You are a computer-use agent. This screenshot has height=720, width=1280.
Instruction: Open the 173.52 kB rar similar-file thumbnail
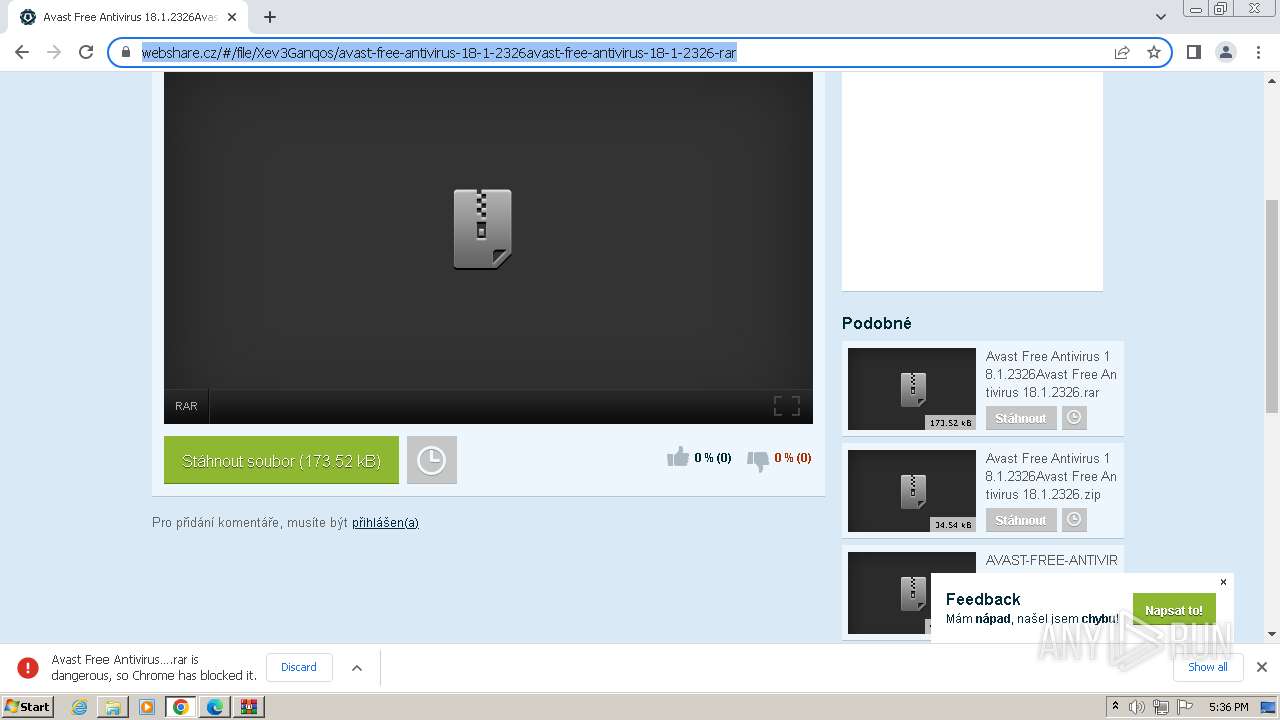pos(912,389)
